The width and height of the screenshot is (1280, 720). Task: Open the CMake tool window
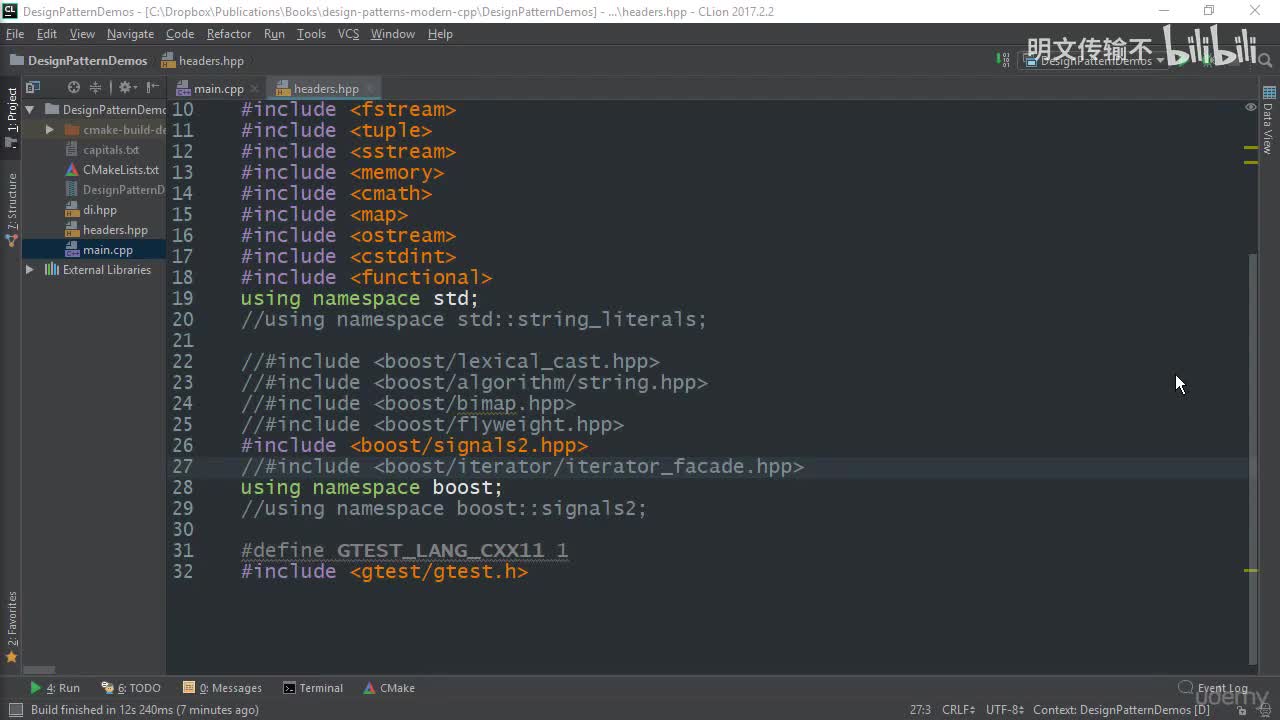[x=389, y=688]
